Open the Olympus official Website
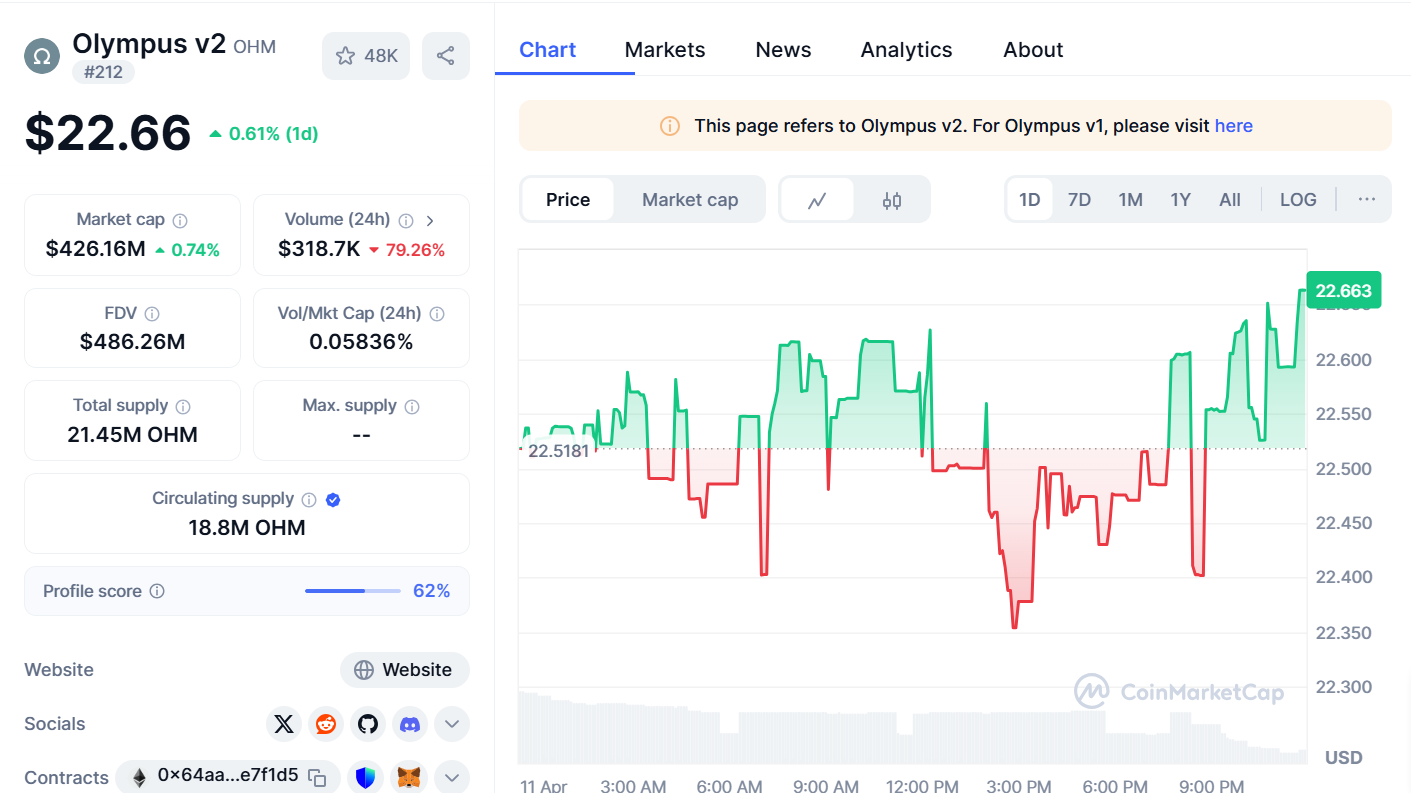Image resolution: width=1411 pixels, height=793 pixels. pyautogui.click(x=404, y=669)
